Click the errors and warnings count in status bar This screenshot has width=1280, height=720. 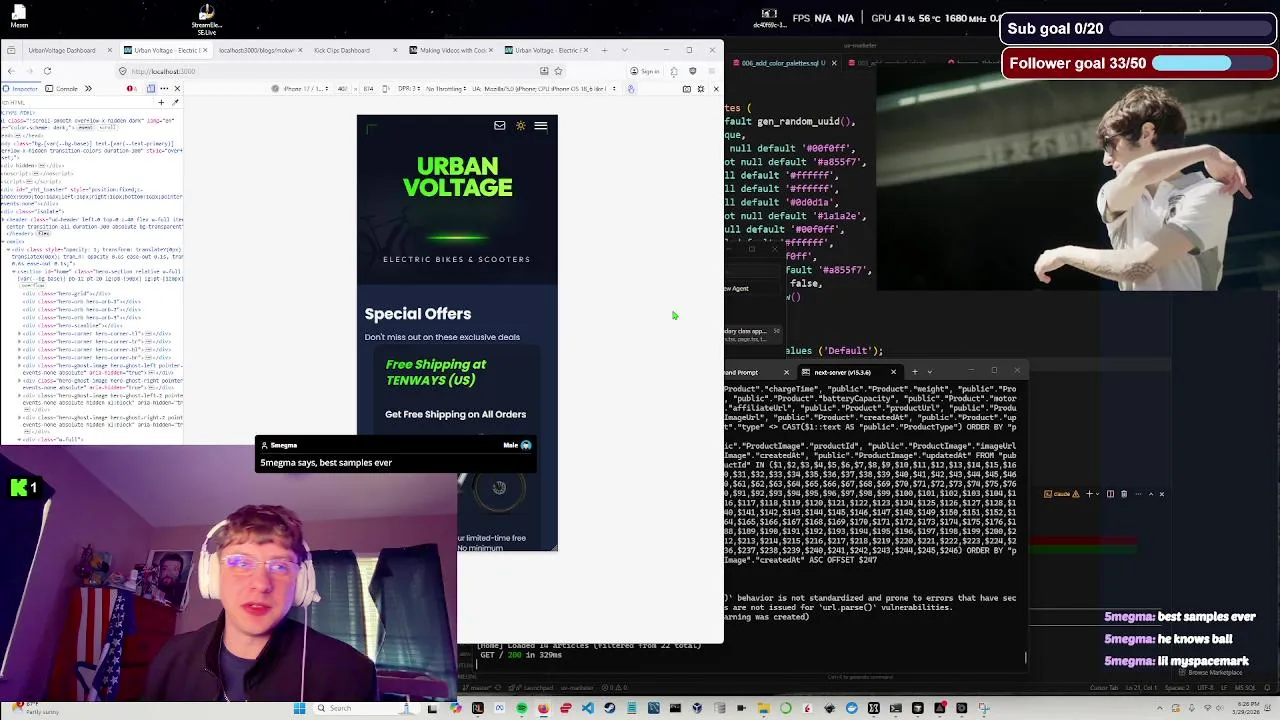pos(613,687)
